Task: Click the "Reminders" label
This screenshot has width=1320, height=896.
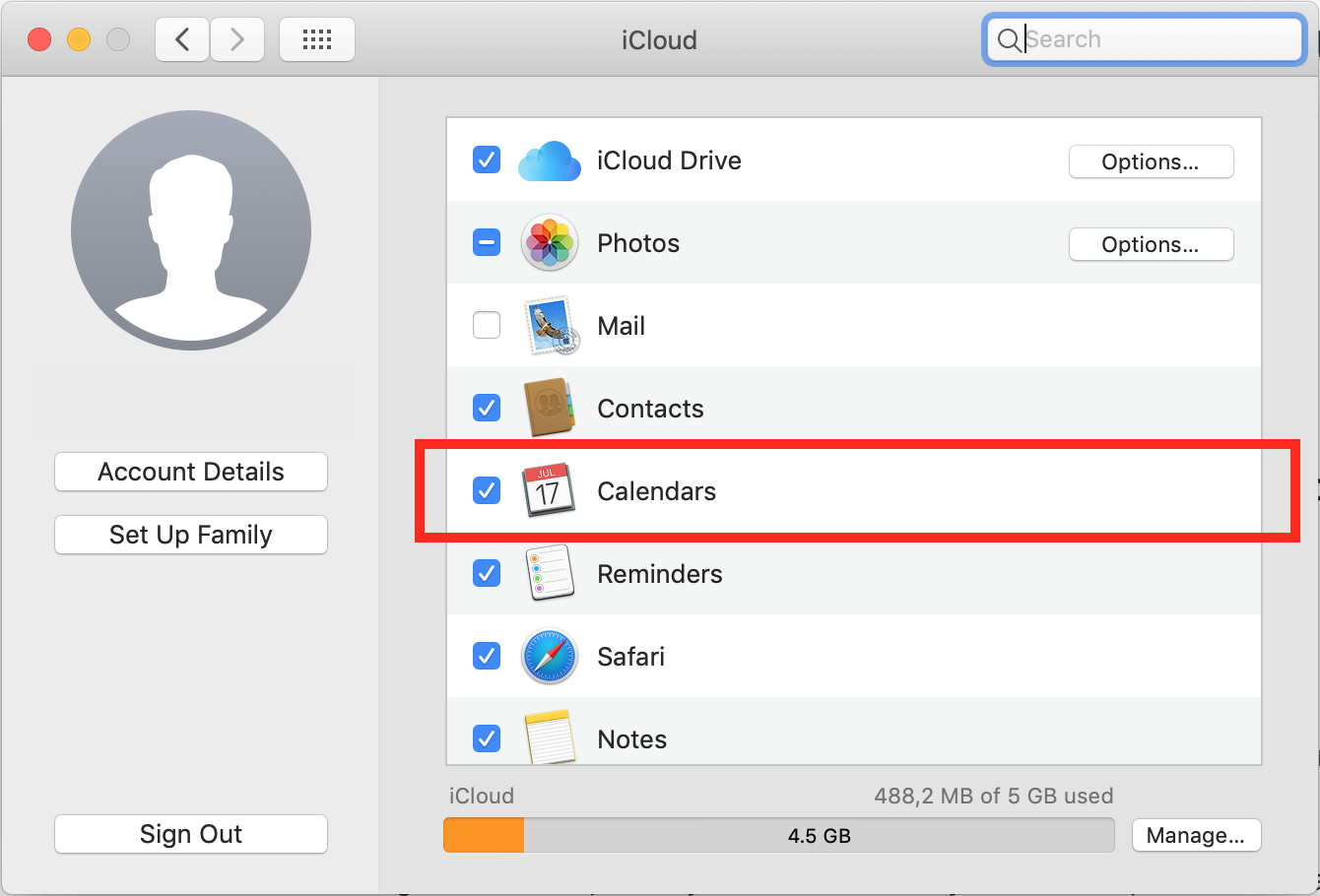Action: (660, 574)
